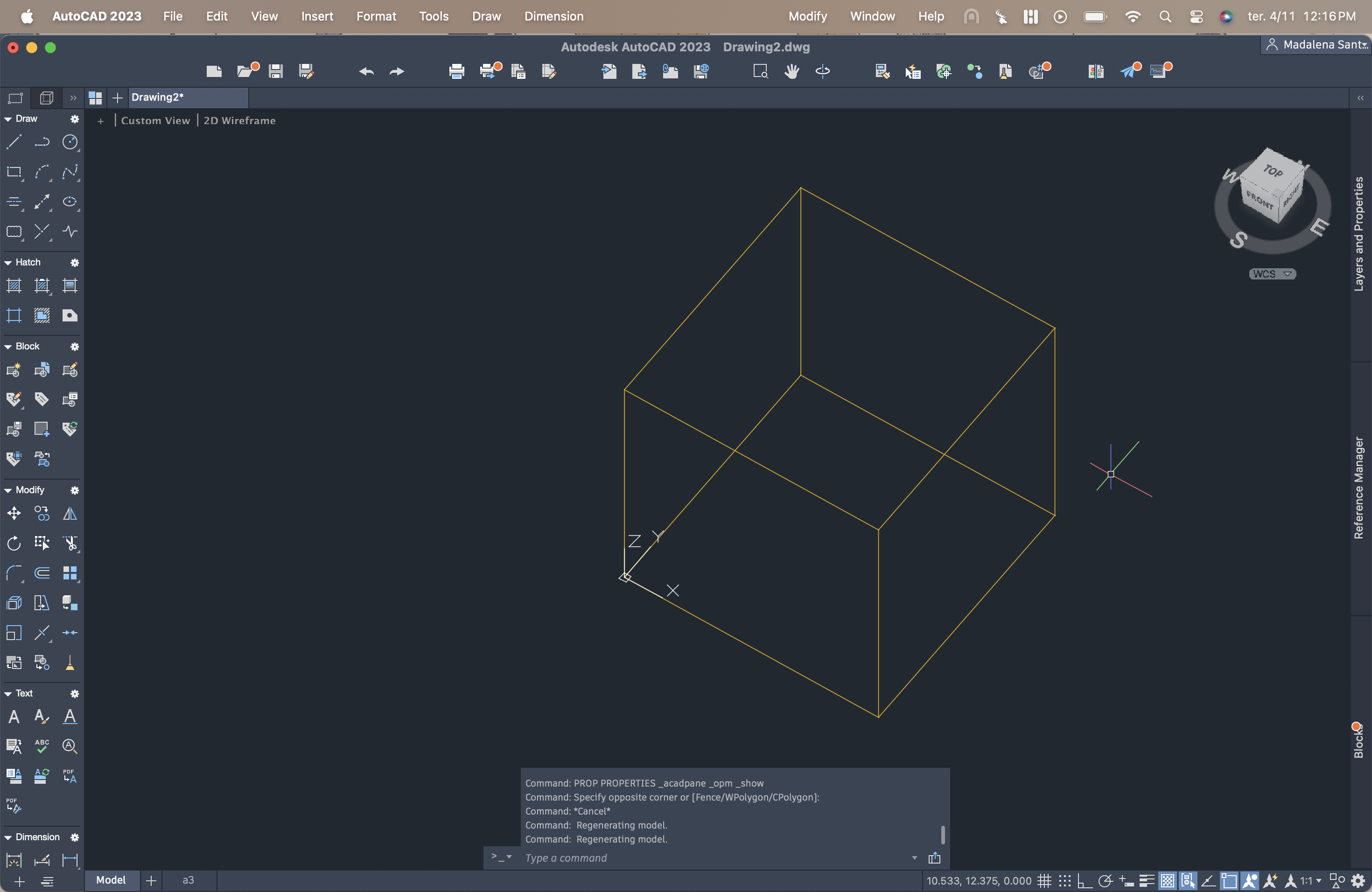
Task: Toggle ortho mode in status bar
Action: click(x=1085, y=880)
